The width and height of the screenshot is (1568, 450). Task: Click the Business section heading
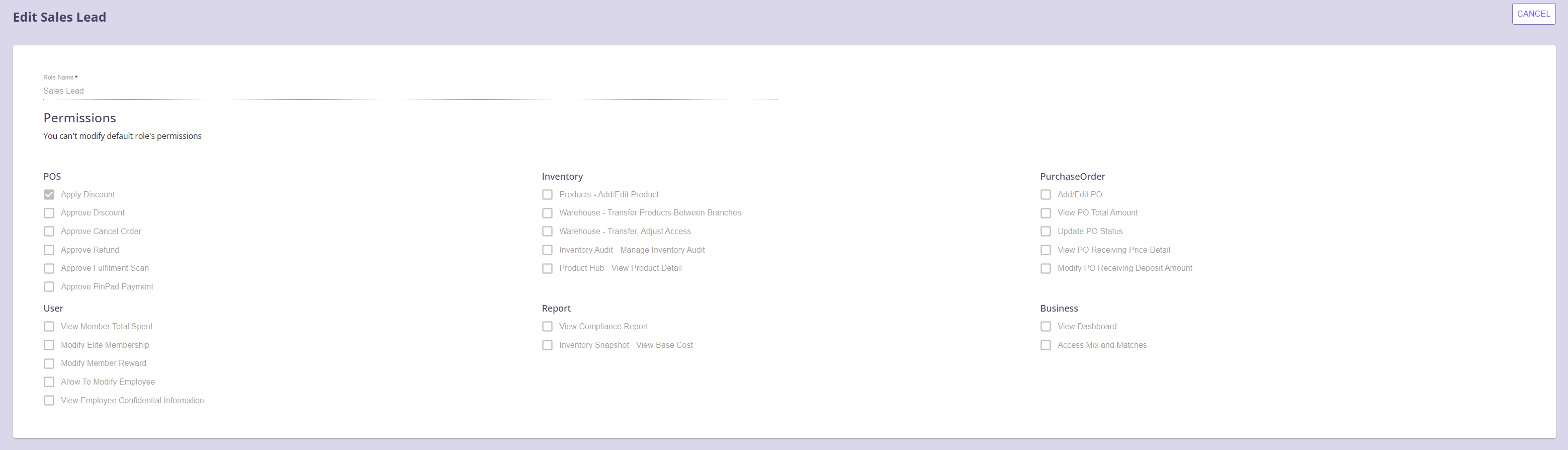tap(1059, 309)
